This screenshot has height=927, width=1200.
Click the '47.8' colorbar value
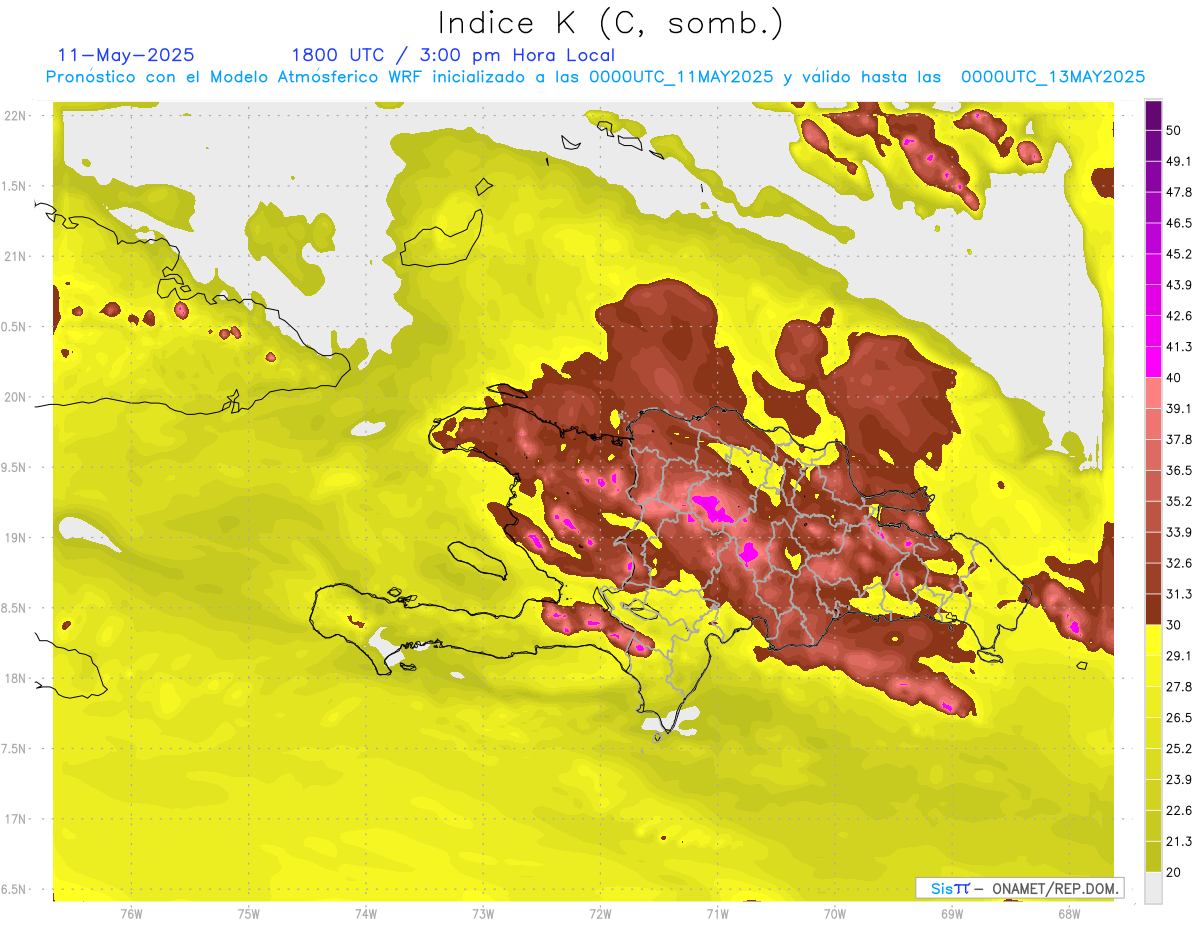pos(1179,192)
